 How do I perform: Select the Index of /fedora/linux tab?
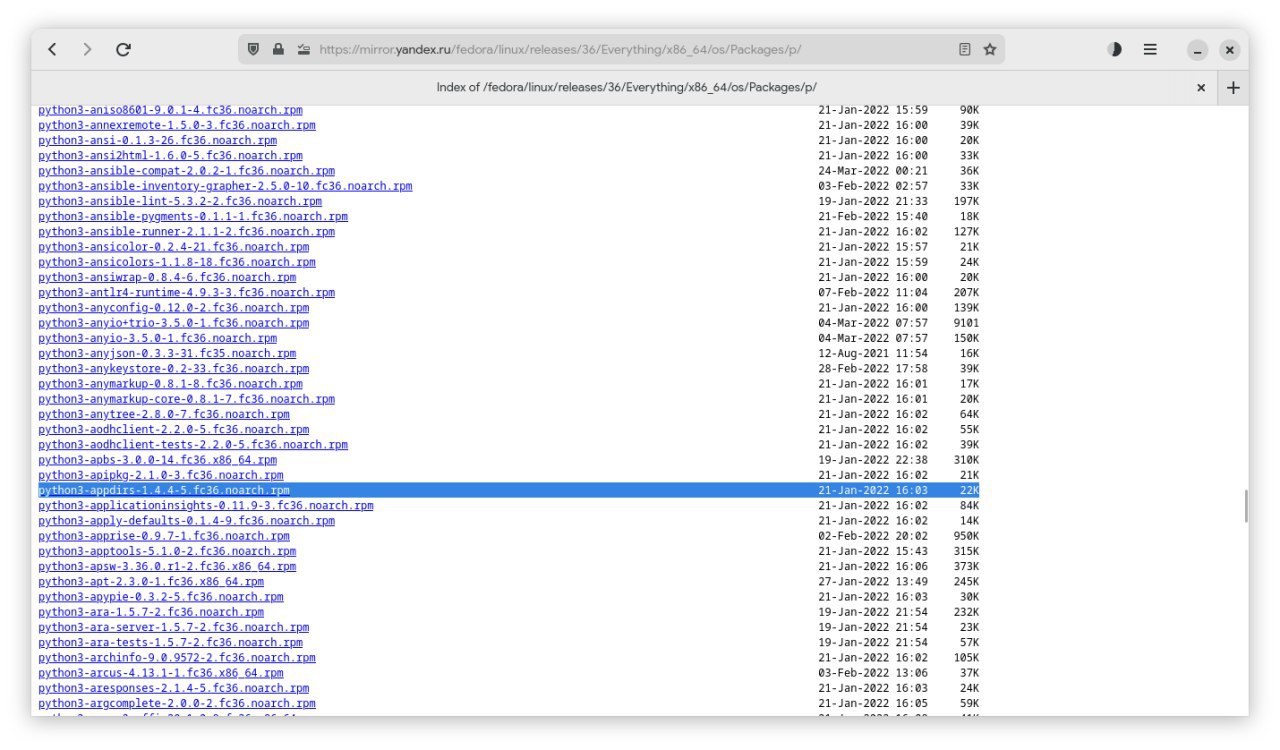[626, 88]
